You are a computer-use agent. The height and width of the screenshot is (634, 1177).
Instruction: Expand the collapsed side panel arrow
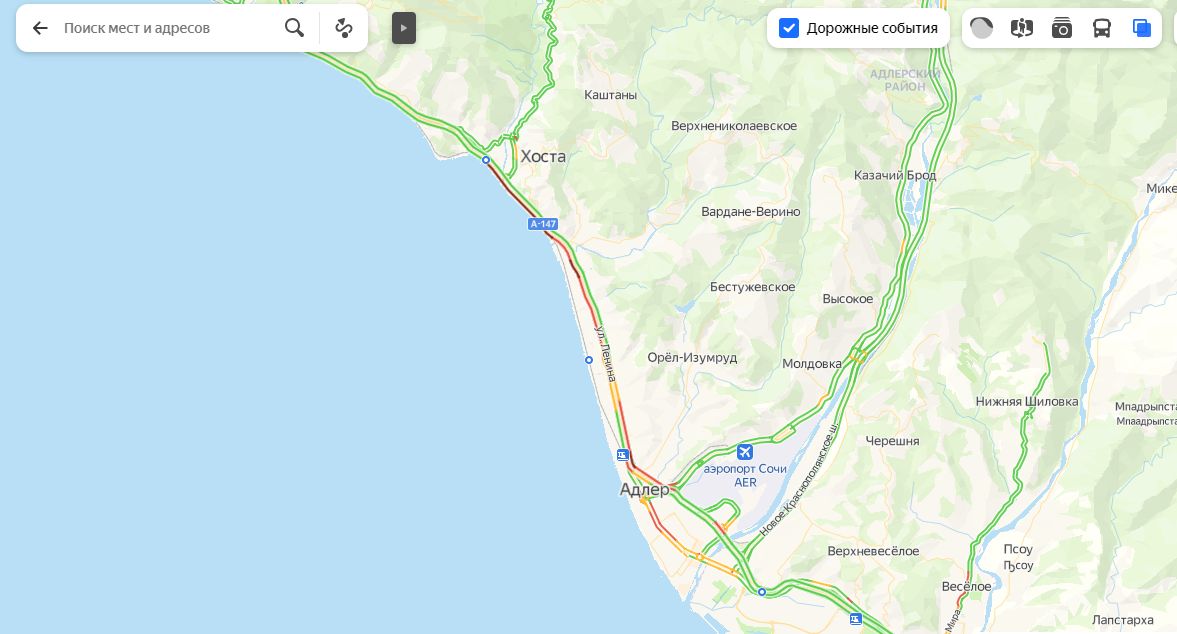click(404, 29)
